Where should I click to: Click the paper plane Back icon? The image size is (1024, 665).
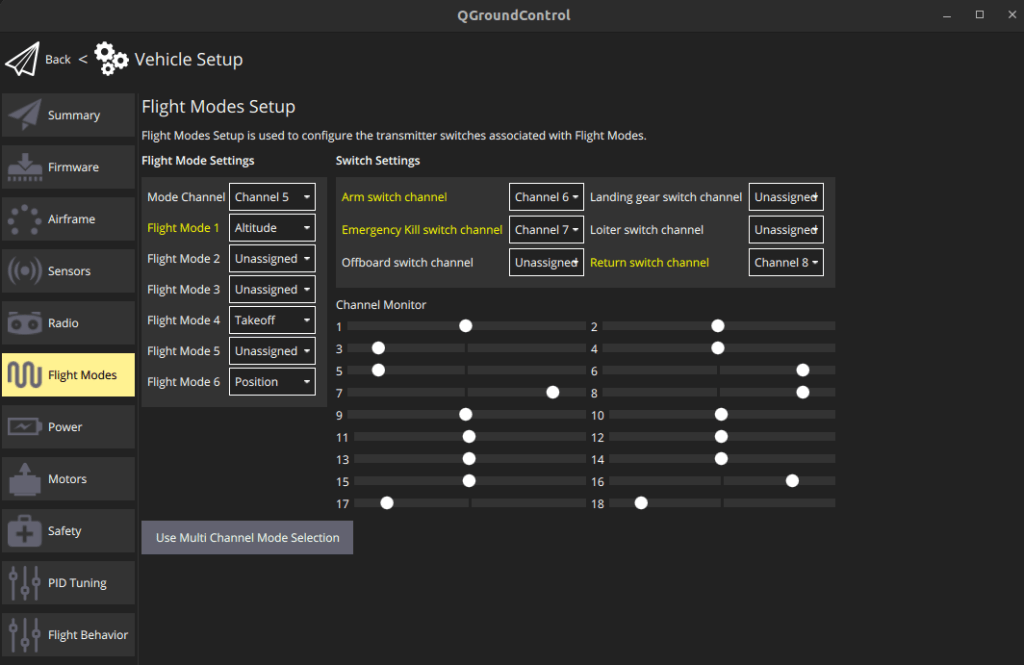[22, 59]
